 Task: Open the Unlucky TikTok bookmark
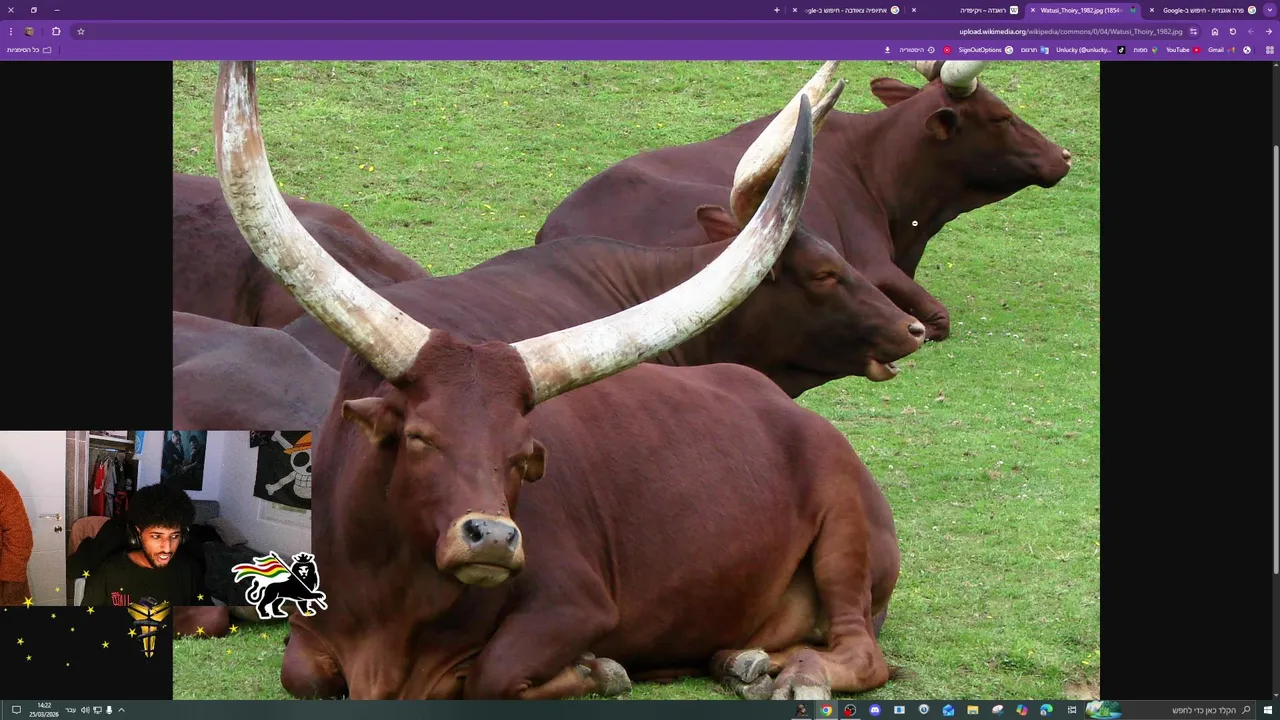pos(1091,50)
